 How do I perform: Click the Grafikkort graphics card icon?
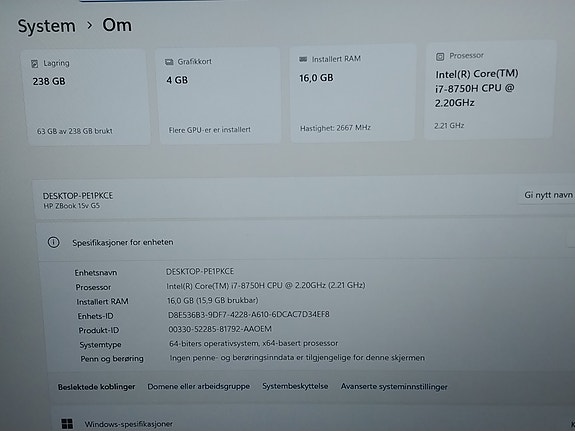click(169, 62)
